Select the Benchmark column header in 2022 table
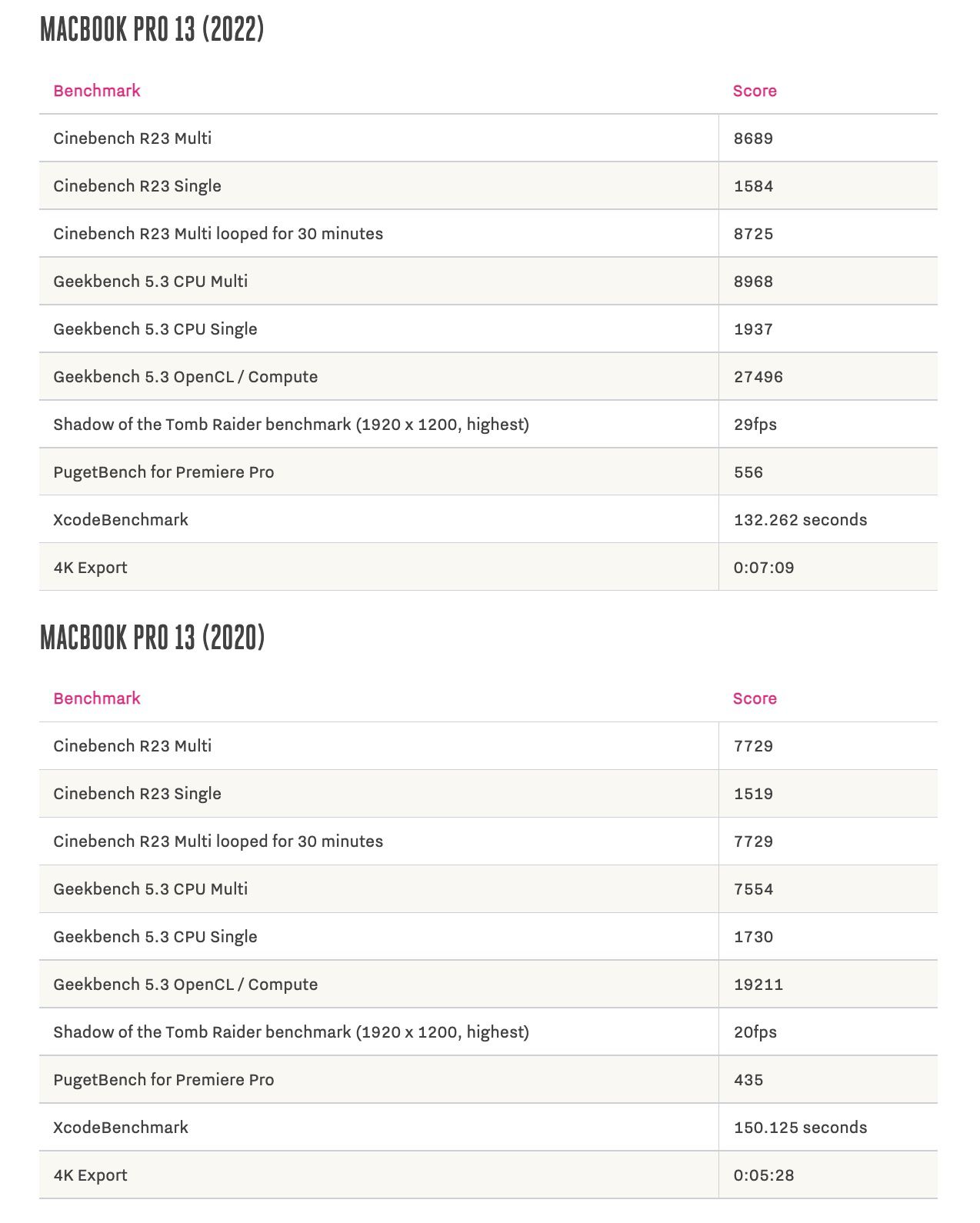980x1223 pixels. pyautogui.click(x=97, y=91)
